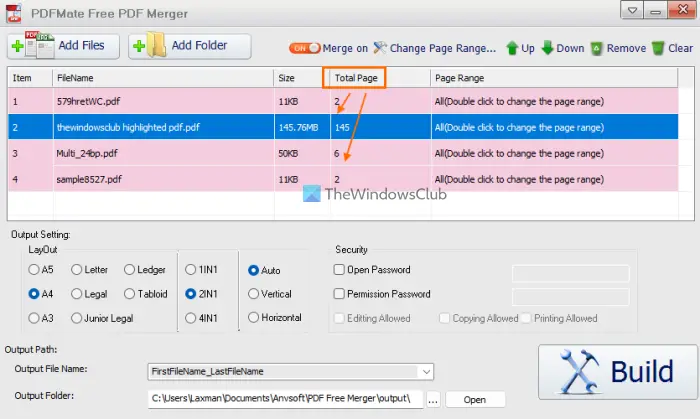Sort by the FileName column header
Image resolution: width=700 pixels, height=419 pixels.
pyautogui.click(x=163, y=78)
